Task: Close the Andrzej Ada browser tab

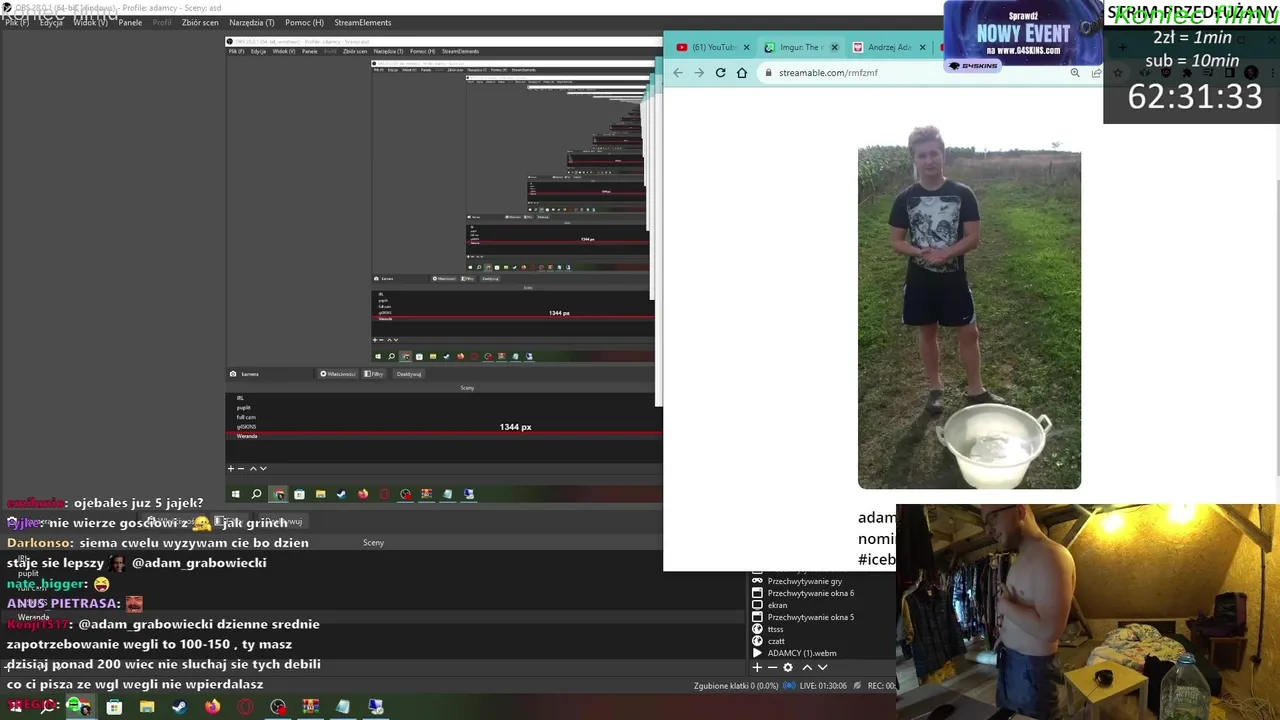Action: 922,47
